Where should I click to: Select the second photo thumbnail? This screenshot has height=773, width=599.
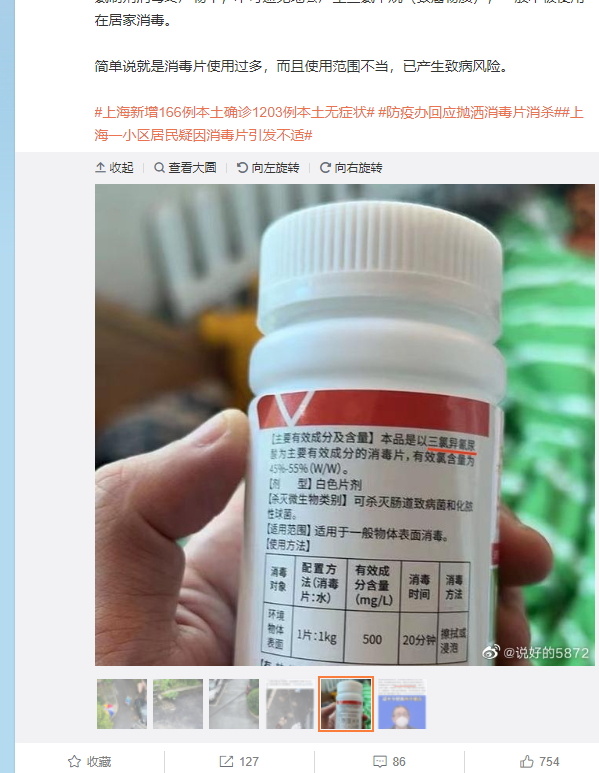coord(178,703)
